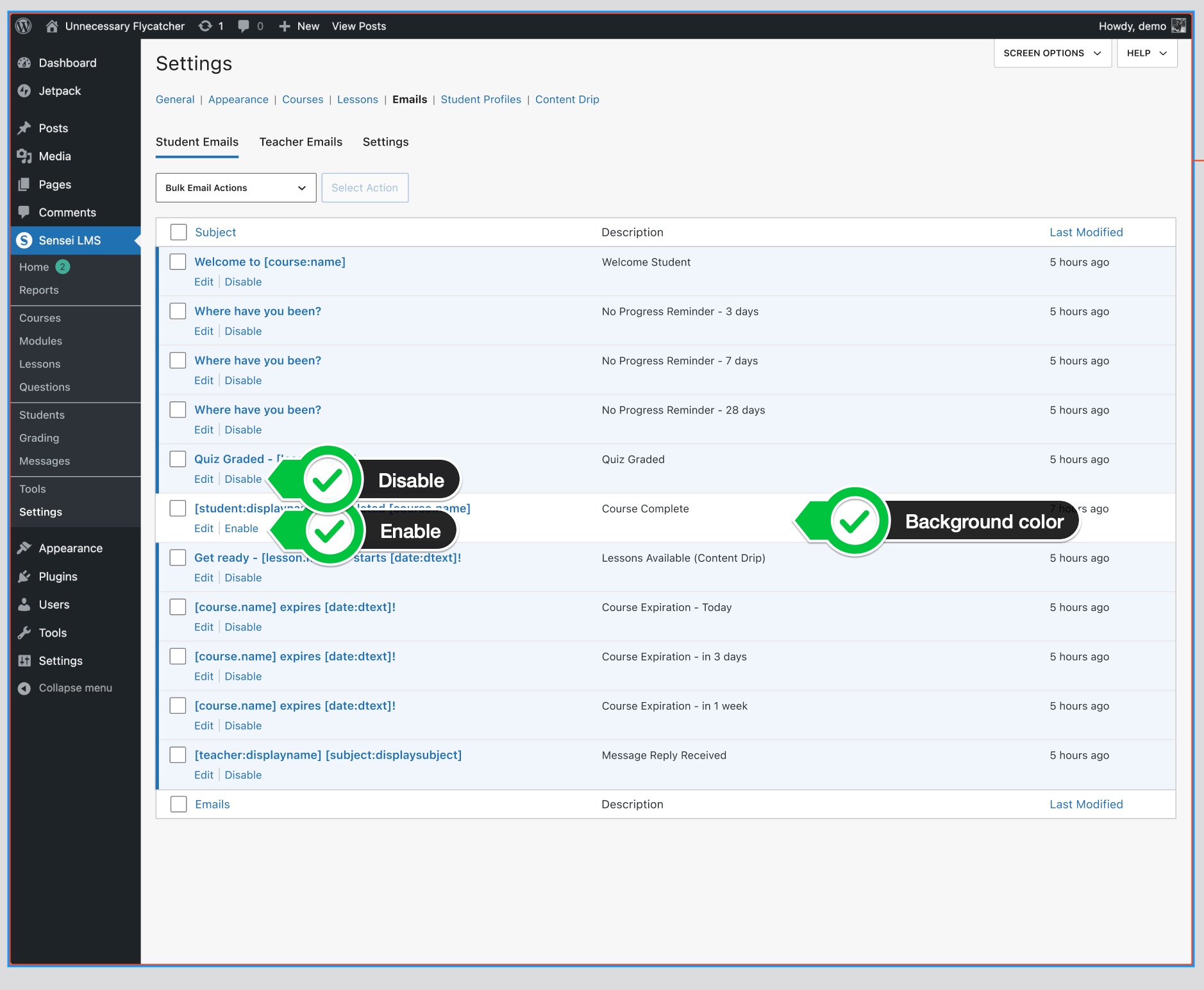Disable the Welcome Student email
The width and height of the screenshot is (1204, 990).
(243, 281)
